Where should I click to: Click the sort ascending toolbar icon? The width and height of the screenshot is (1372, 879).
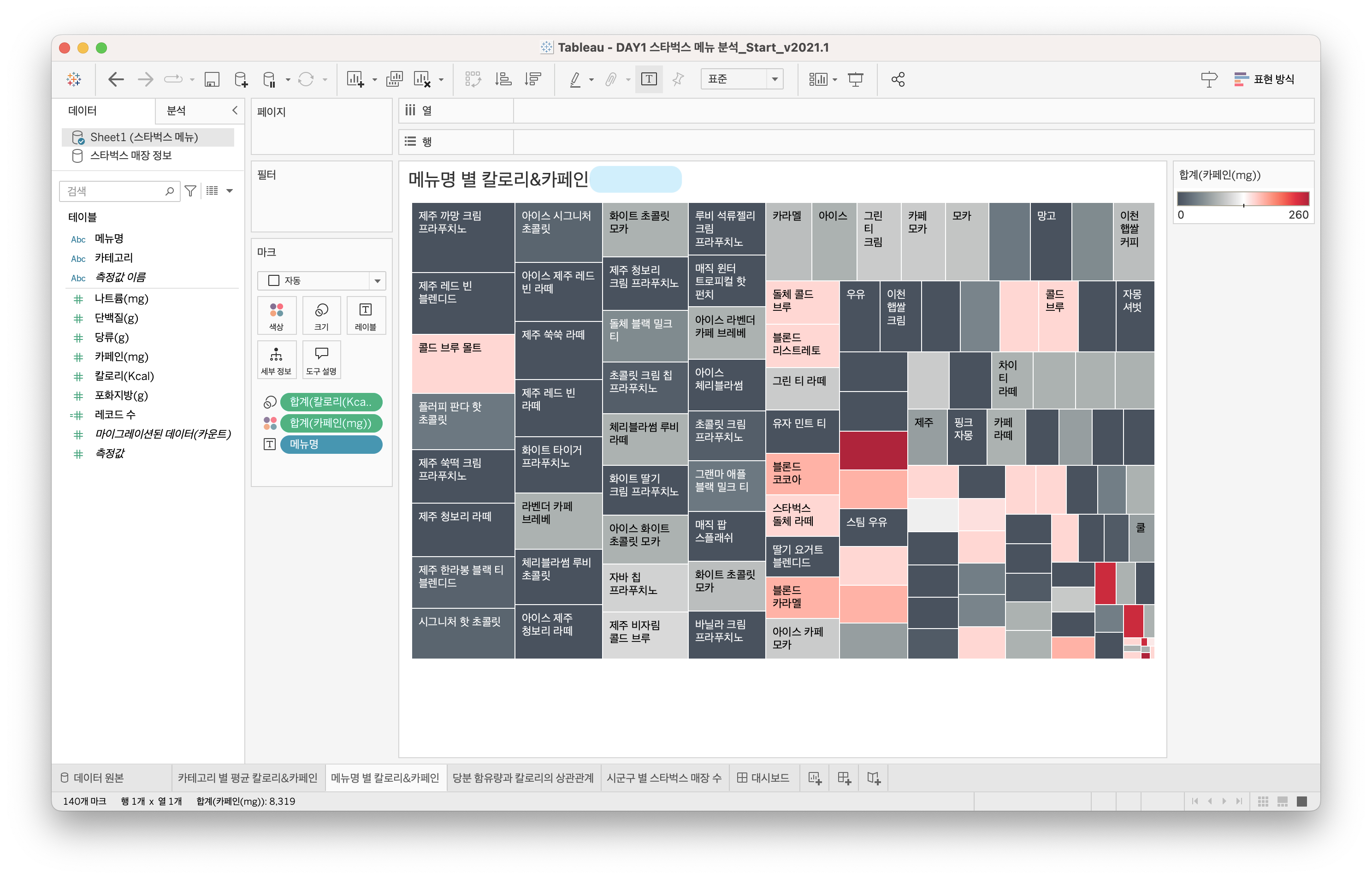click(x=503, y=79)
